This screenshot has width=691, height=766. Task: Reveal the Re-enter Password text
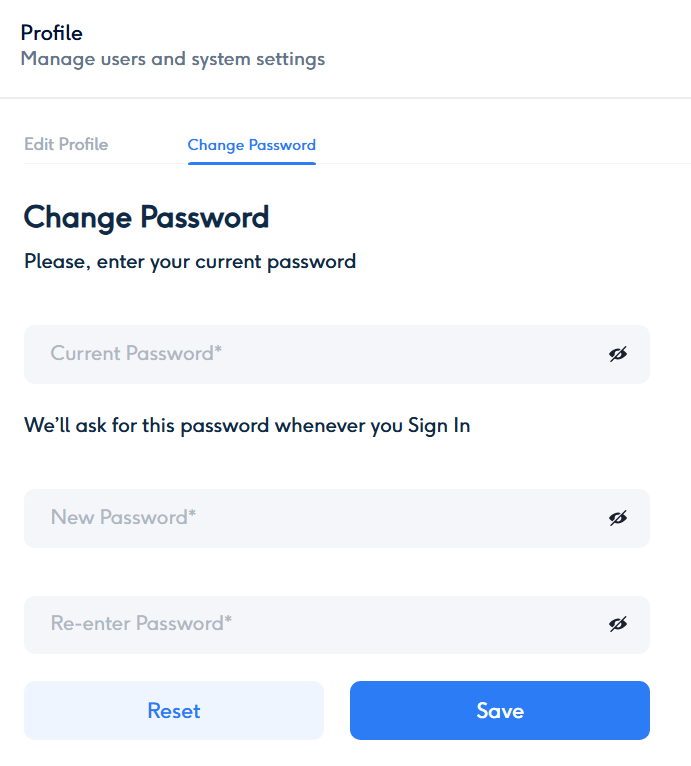pos(618,624)
